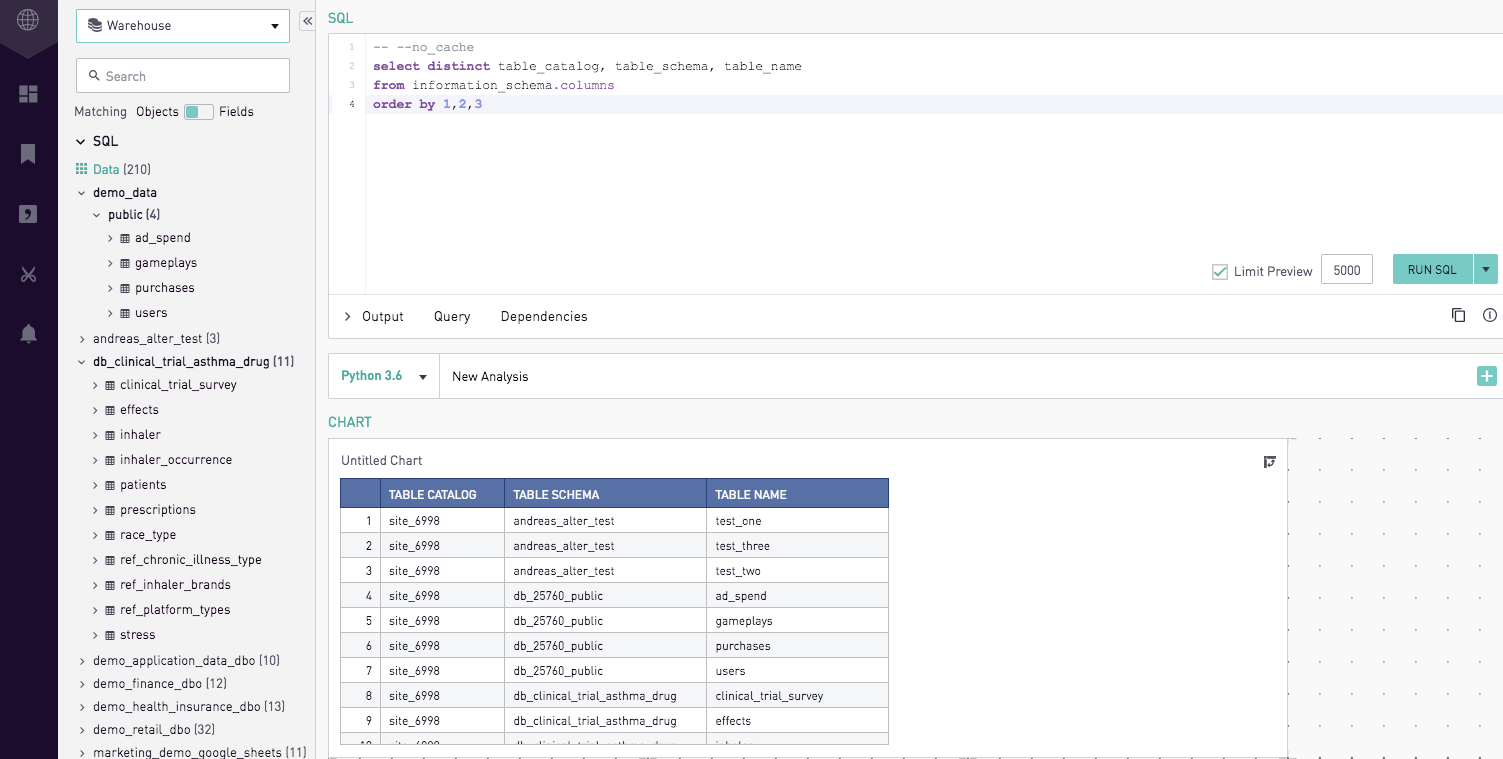Collapse the demo_data schema node
Image resolution: width=1503 pixels, height=759 pixels.
tap(82, 193)
